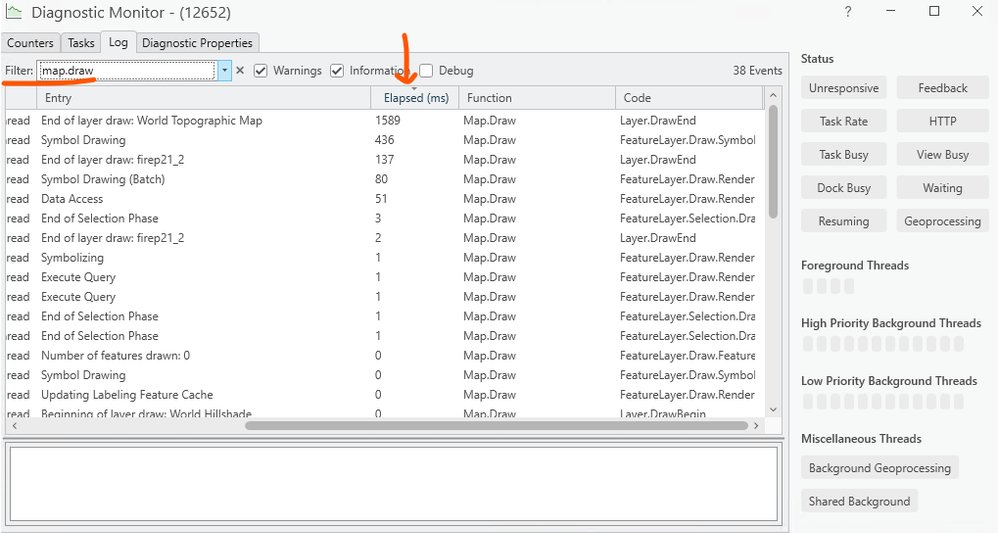Toggle the Information checkbox
Screen dimensions: 998x533
coord(337,71)
